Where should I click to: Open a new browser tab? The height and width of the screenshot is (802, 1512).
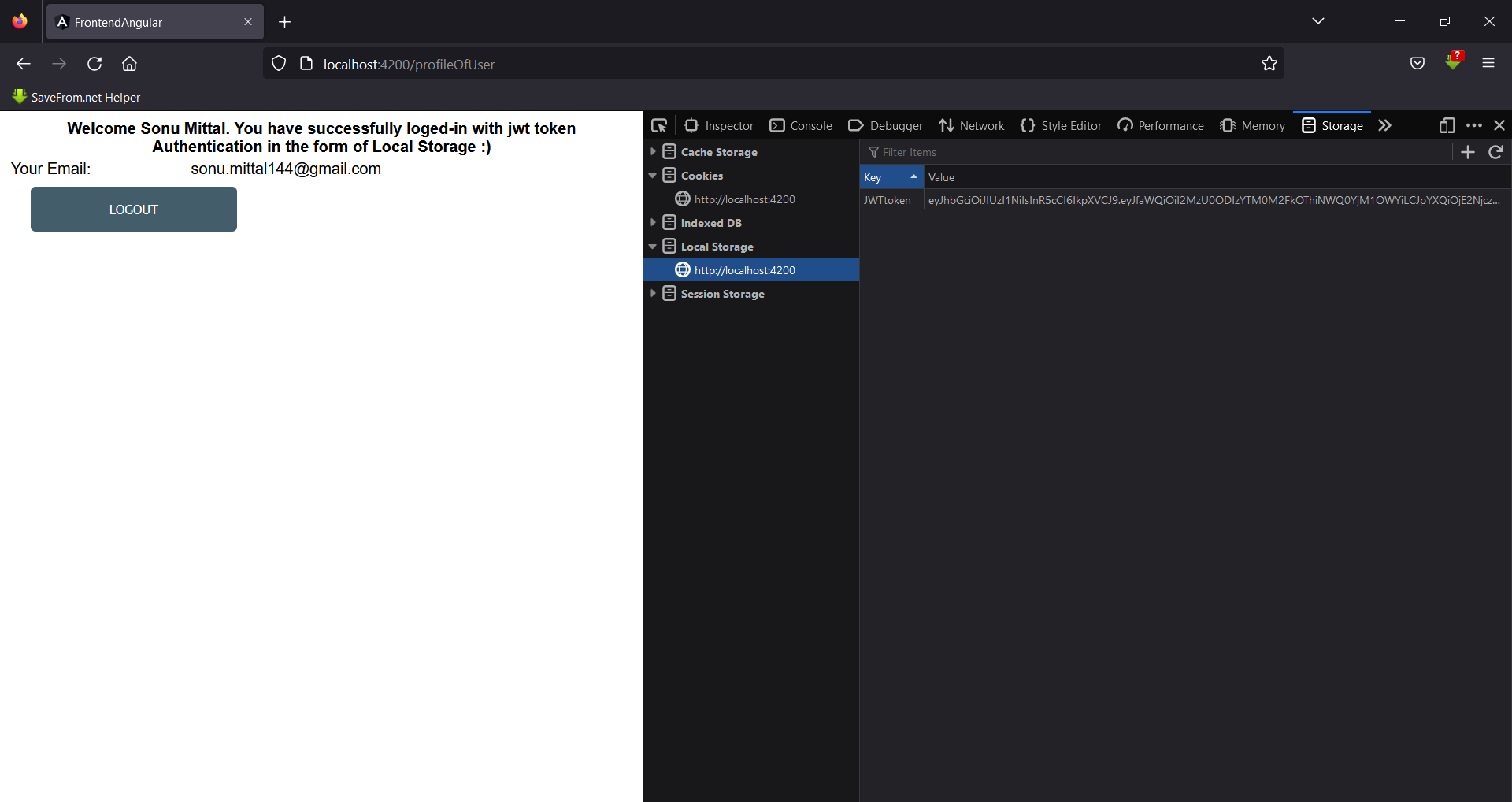pyautogui.click(x=285, y=22)
